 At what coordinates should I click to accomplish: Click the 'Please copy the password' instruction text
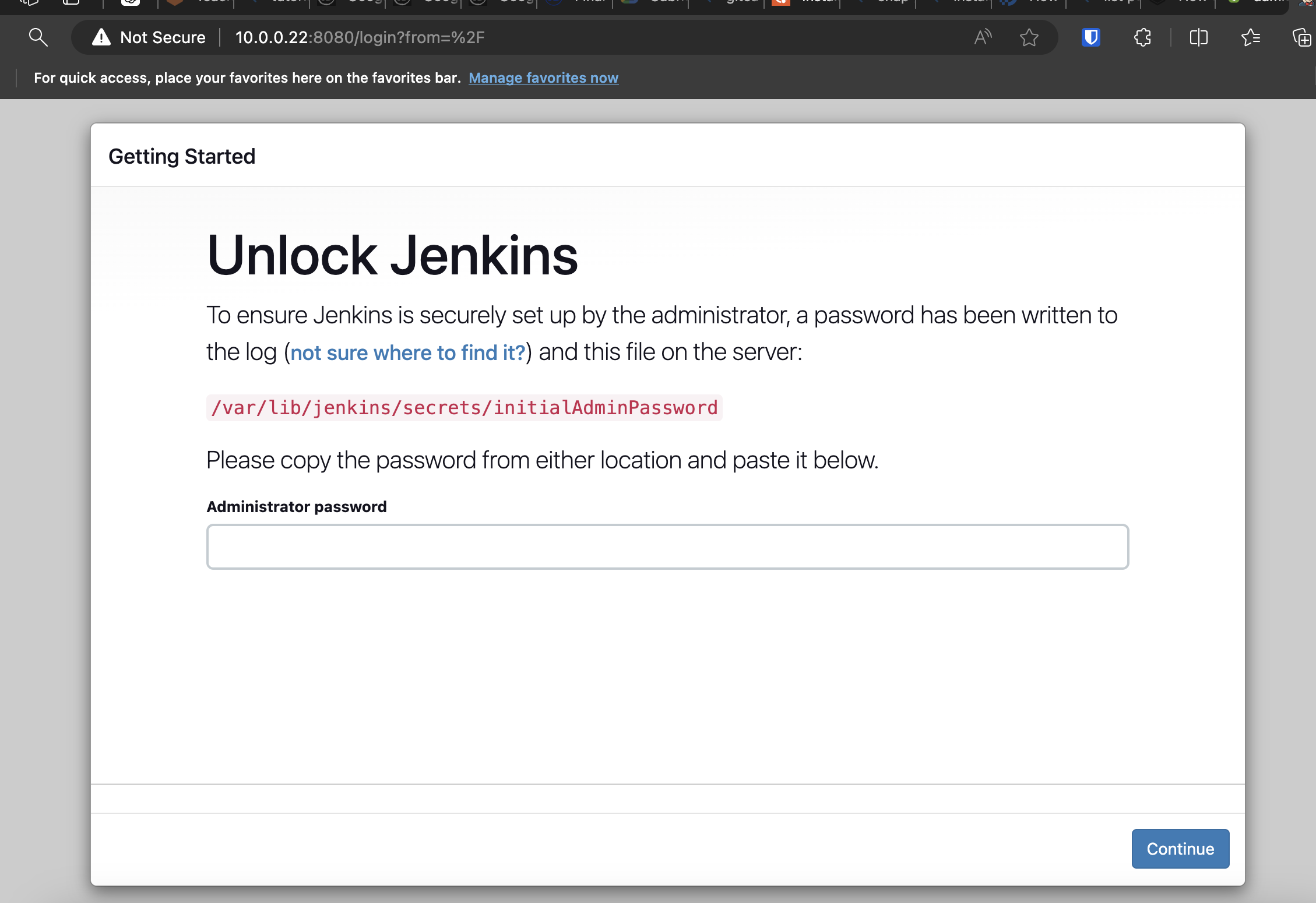point(542,460)
